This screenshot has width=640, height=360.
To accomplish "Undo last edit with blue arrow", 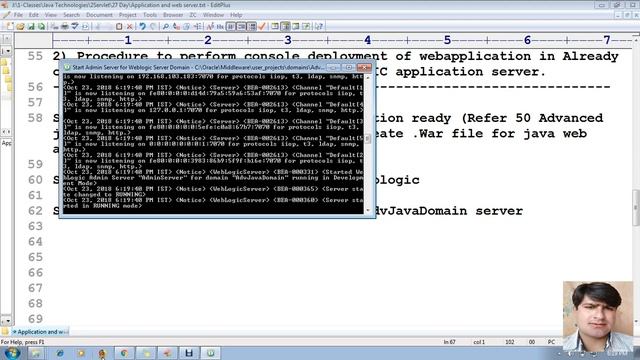I will tap(142, 27).
